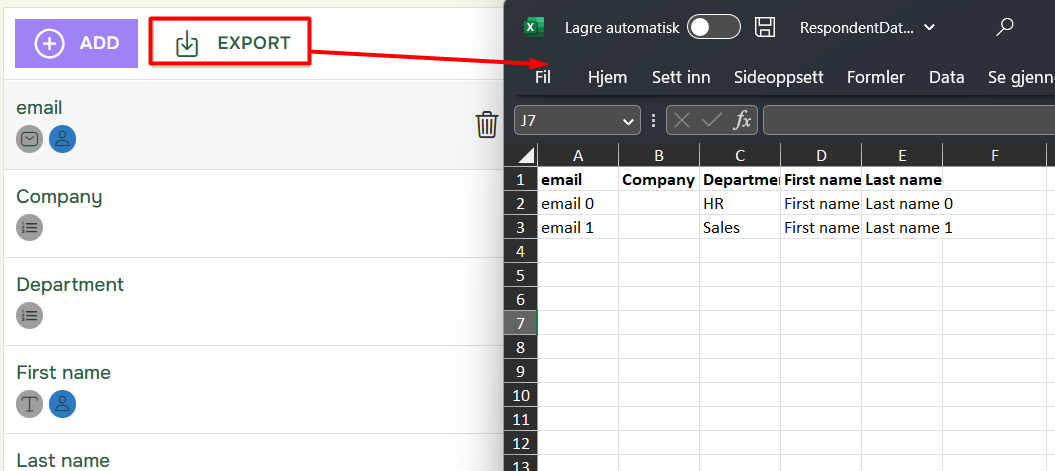1055x471 pixels.
Task: Select cell C2 containing HR
Action: coord(740,203)
